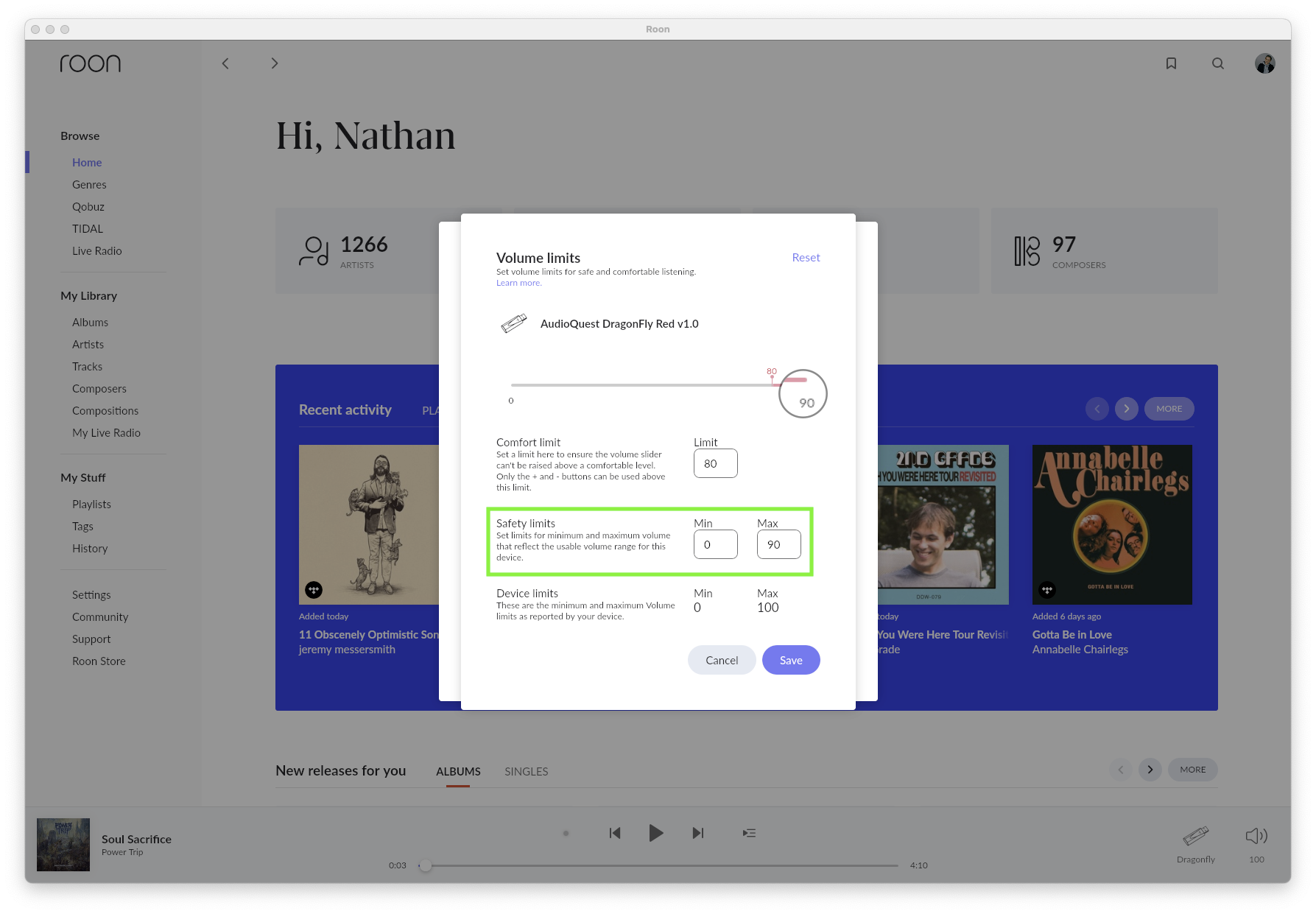1316x914 pixels.
Task: Edit the Comfort limit field
Action: [716, 463]
